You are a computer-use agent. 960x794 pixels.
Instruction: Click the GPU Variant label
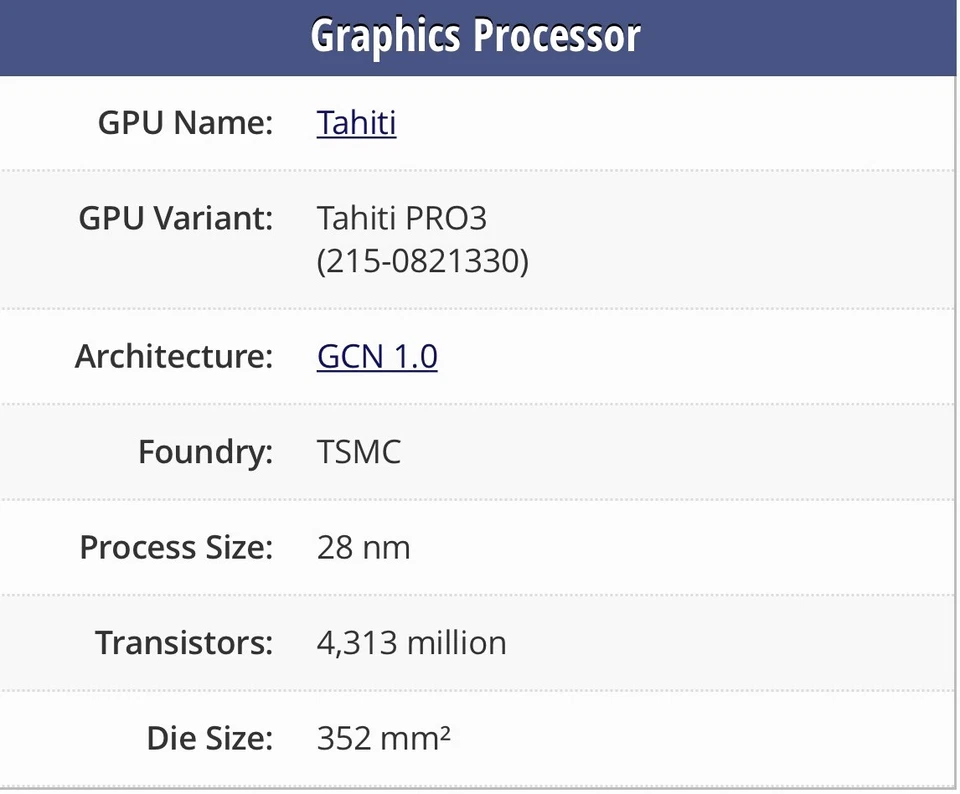click(x=176, y=218)
